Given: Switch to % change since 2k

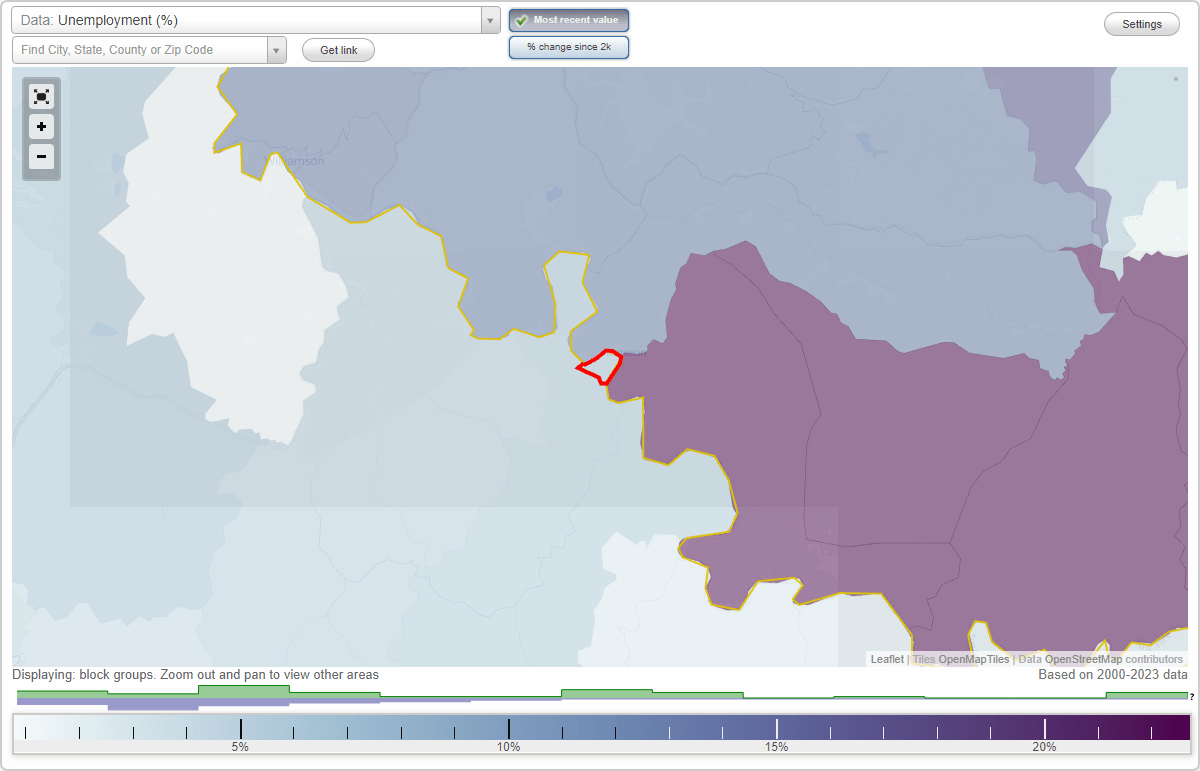Looking at the screenshot, I should coord(569,47).
